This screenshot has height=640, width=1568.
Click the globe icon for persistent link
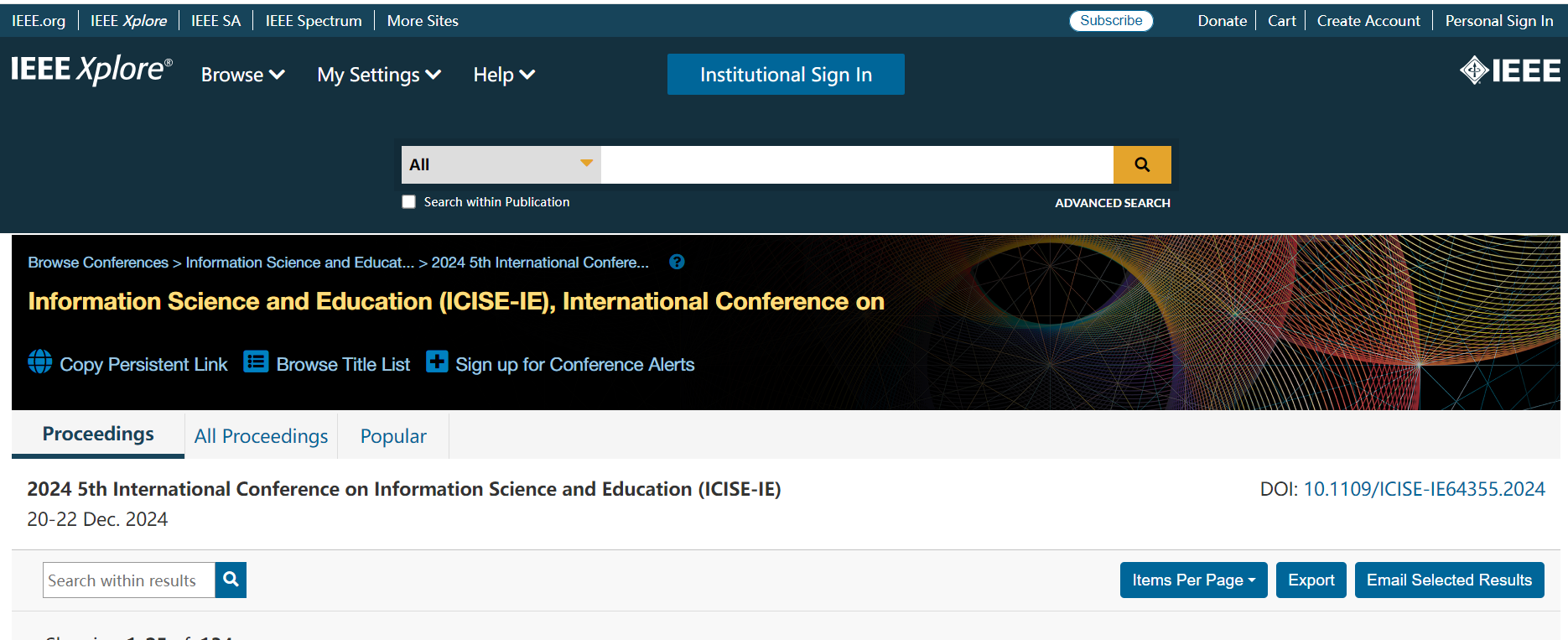pyautogui.click(x=39, y=362)
